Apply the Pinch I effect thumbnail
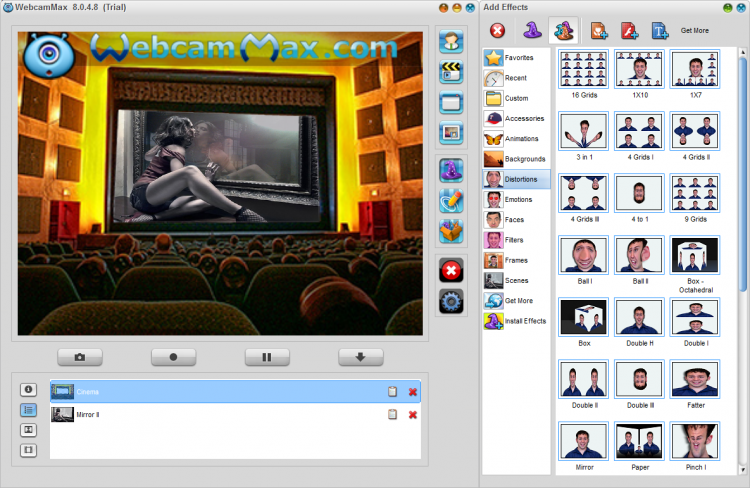 695,441
